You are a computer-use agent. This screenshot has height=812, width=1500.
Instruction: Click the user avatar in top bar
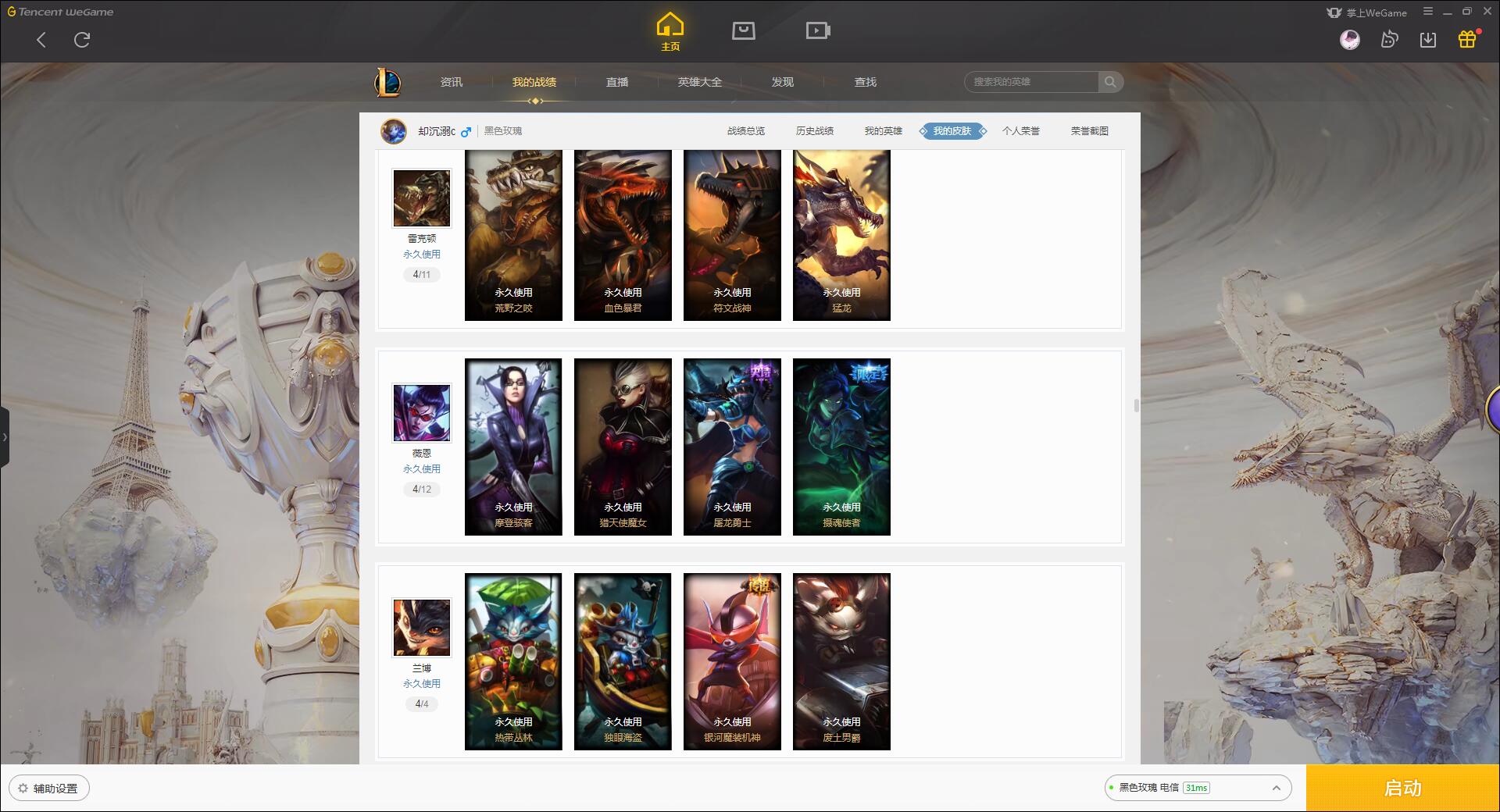(1350, 39)
